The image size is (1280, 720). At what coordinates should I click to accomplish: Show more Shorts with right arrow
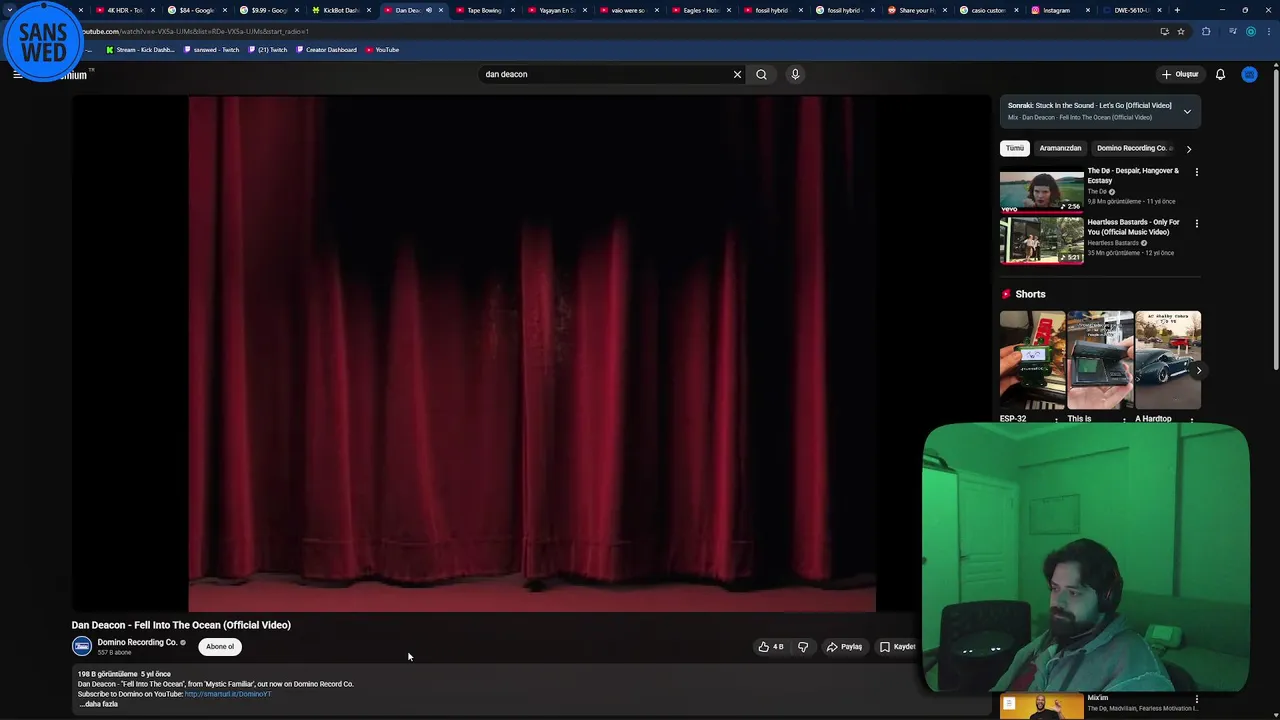tap(1198, 371)
